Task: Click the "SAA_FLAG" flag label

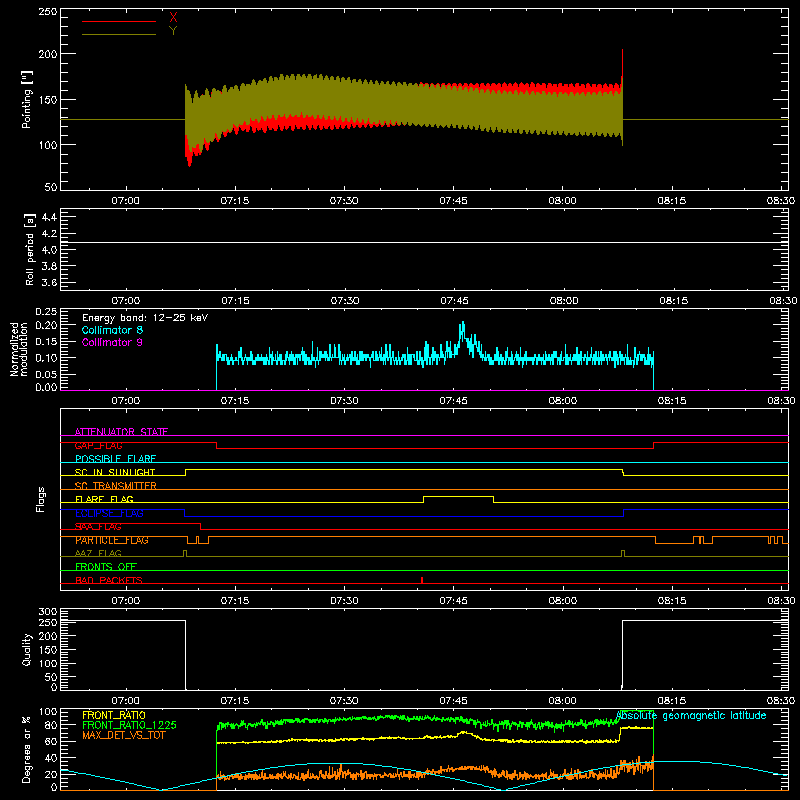Action: pyautogui.click(x=98, y=526)
